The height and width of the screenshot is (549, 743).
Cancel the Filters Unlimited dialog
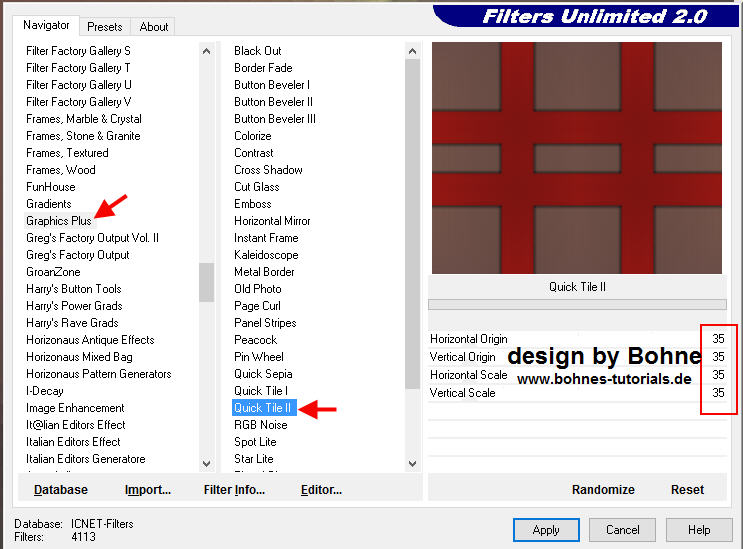tap(623, 530)
